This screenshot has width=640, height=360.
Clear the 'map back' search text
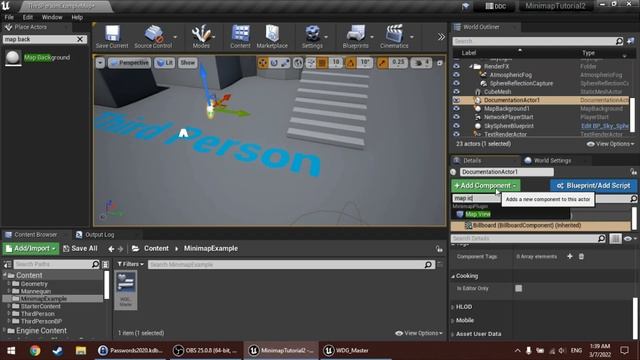pyautogui.click(x=80, y=39)
